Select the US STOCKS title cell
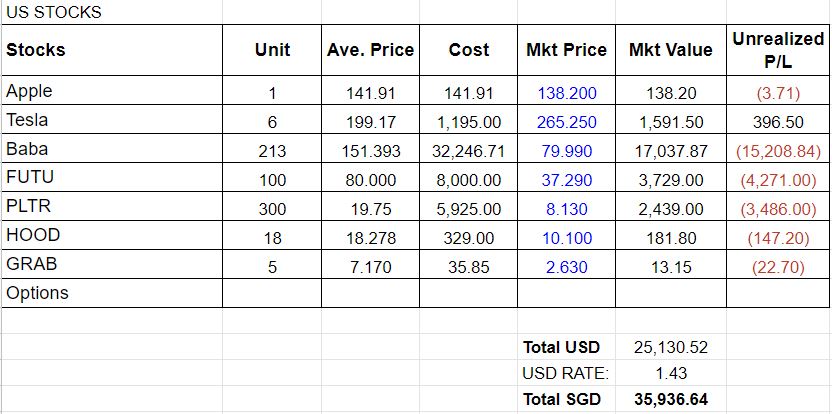 coord(111,12)
